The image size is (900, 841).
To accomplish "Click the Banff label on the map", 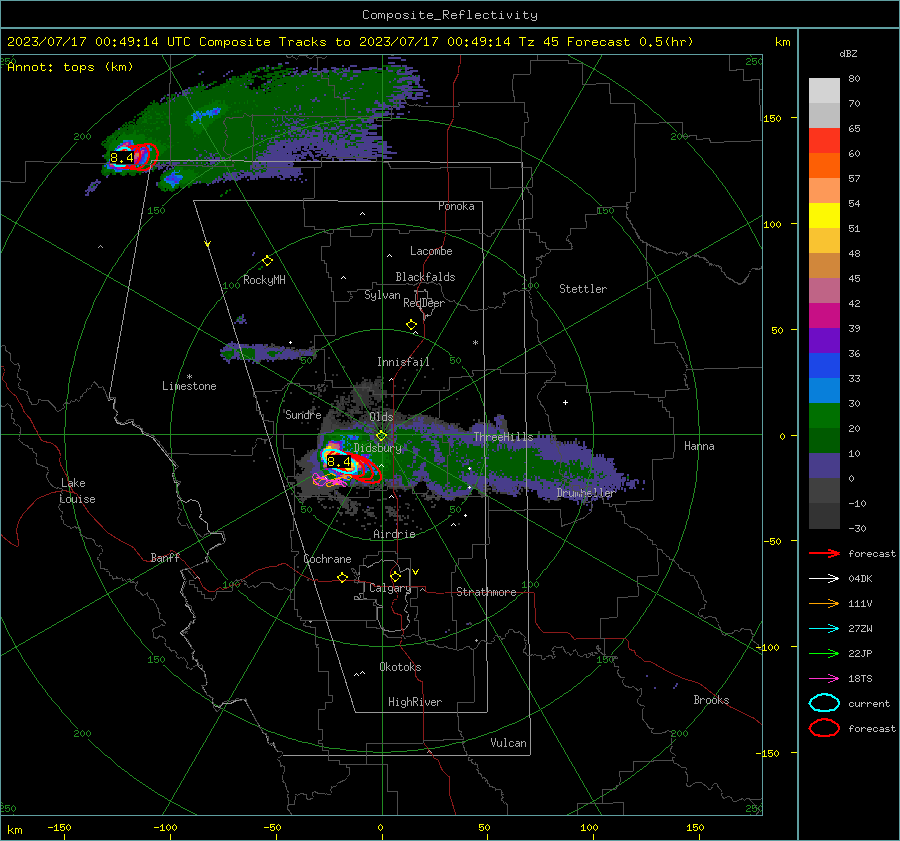I will (x=165, y=557).
